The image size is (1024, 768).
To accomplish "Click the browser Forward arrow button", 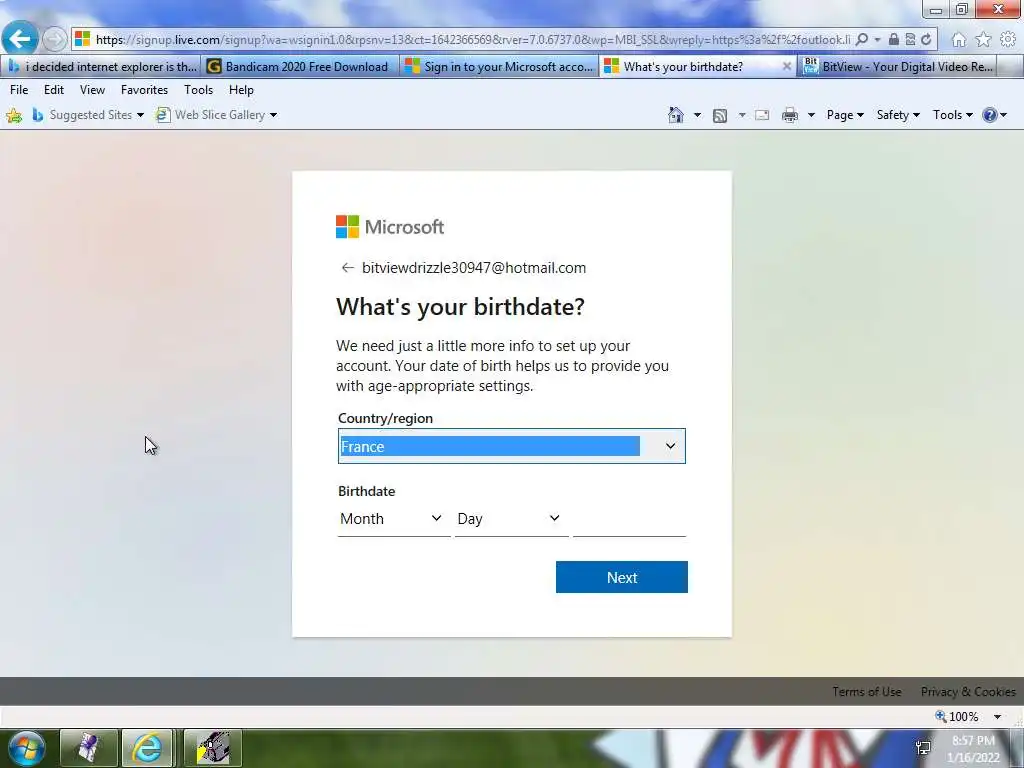I will (x=55, y=39).
